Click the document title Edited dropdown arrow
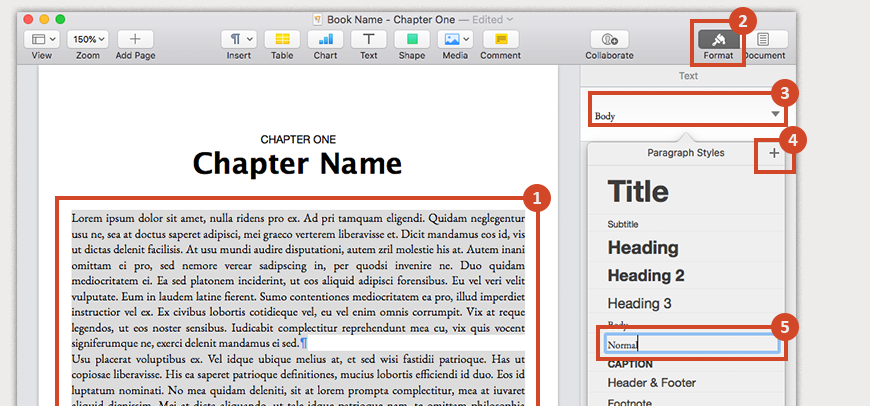 [x=510, y=19]
